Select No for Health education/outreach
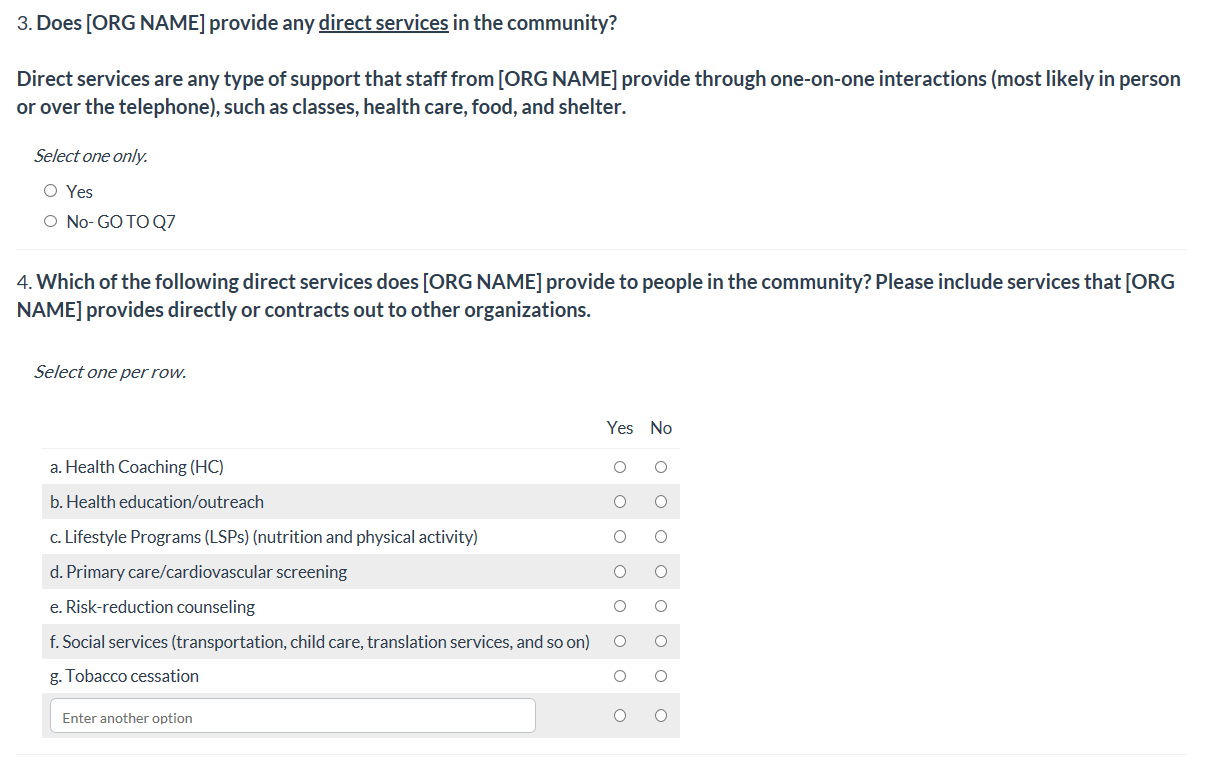This screenshot has height=764, width=1206. (660, 502)
